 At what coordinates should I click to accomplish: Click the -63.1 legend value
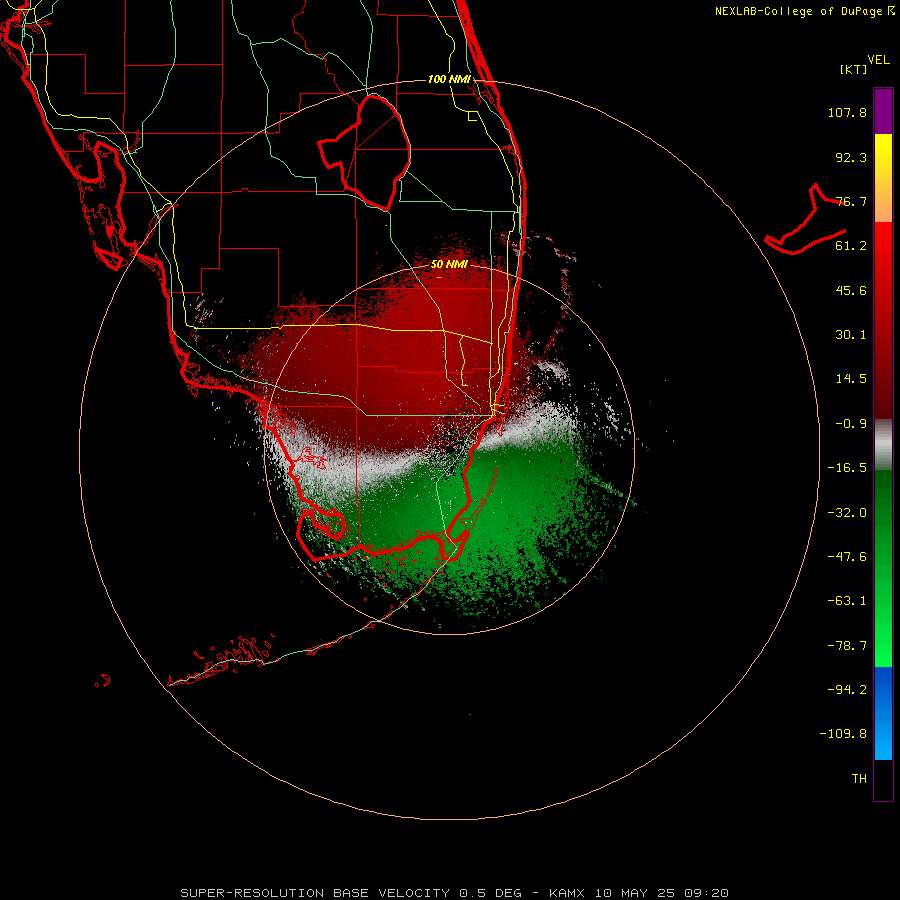pyautogui.click(x=847, y=601)
